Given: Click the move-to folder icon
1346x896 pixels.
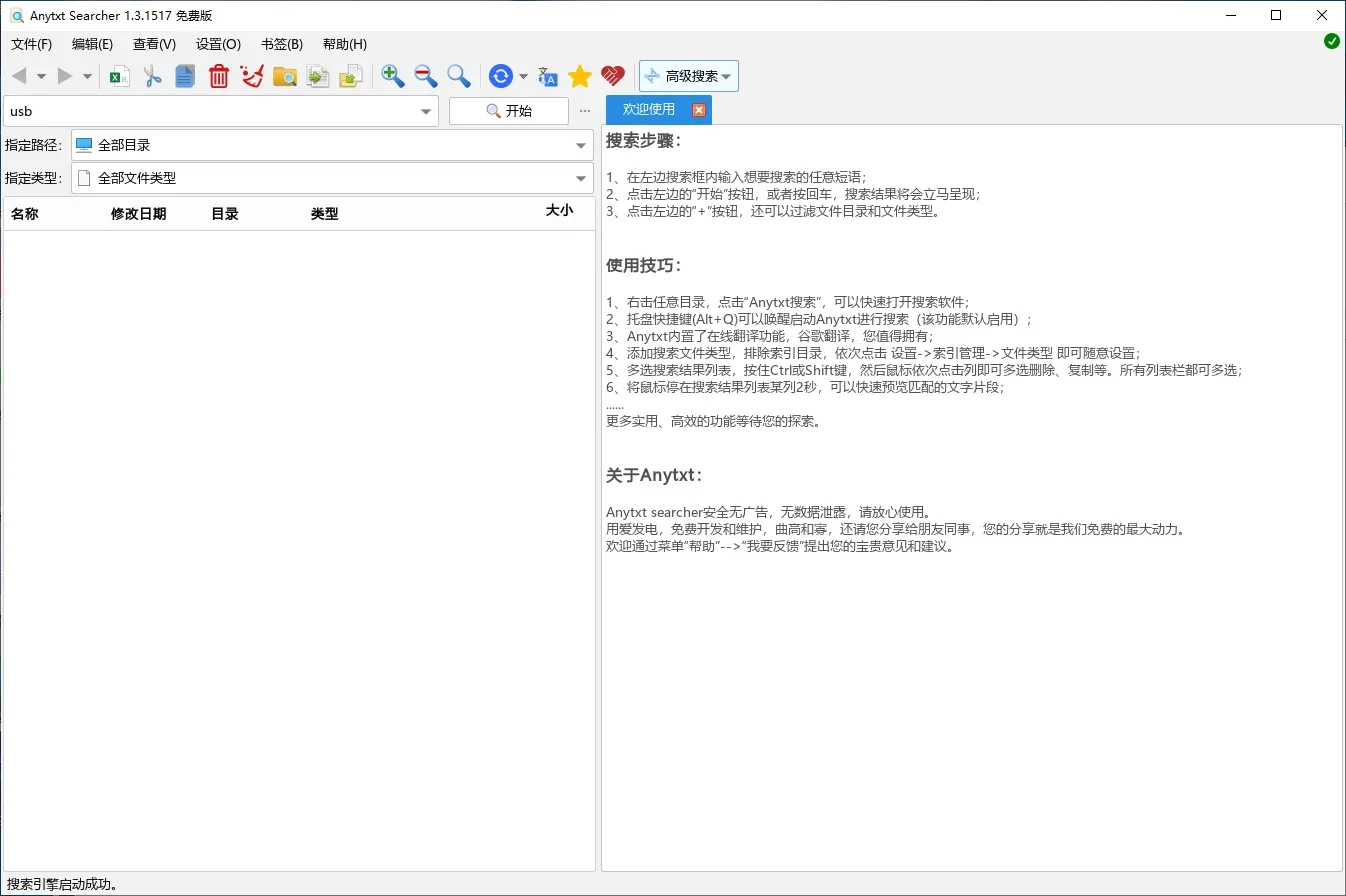Looking at the screenshot, I should (351, 76).
